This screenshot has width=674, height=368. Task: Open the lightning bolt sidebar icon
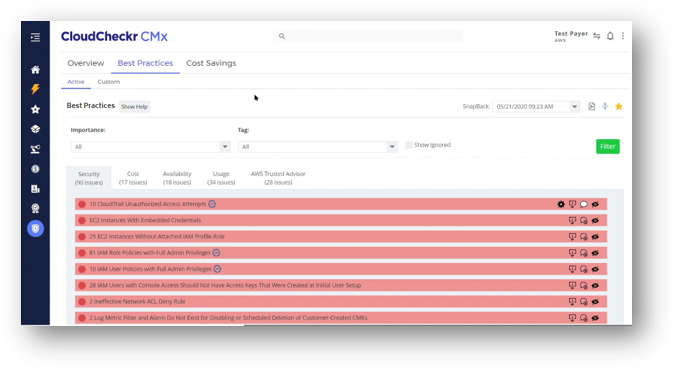point(35,89)
